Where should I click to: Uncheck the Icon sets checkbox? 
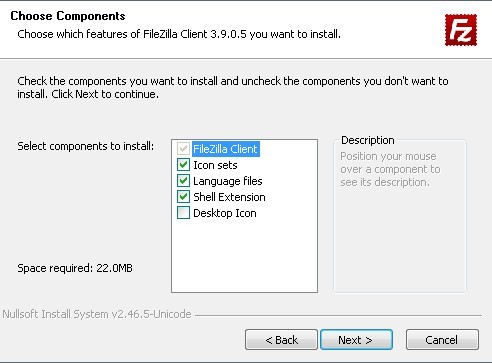click(183, 165)
